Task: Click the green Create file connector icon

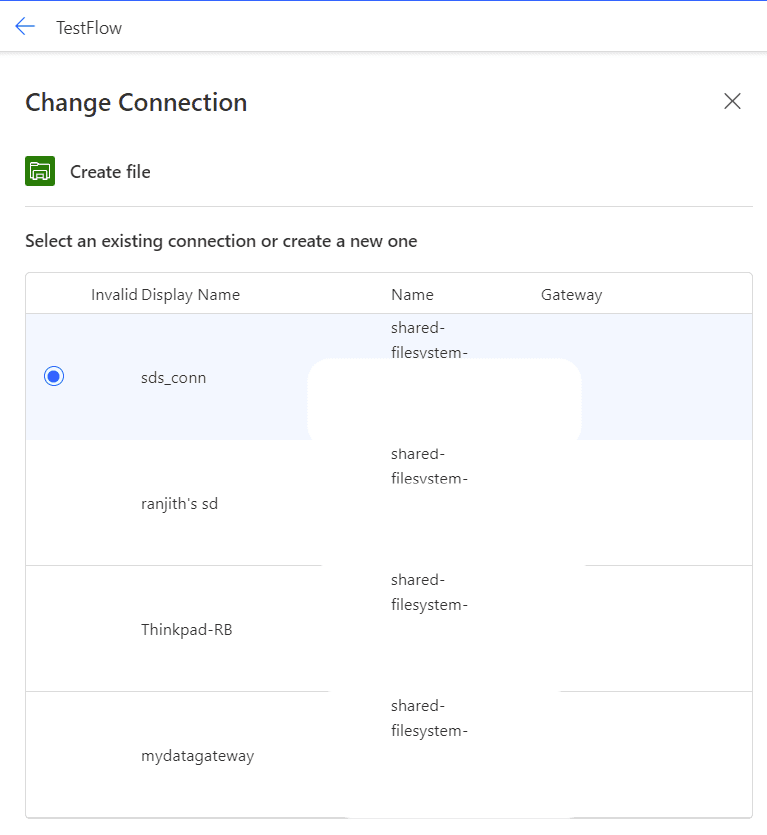Action: click(40, 171)
